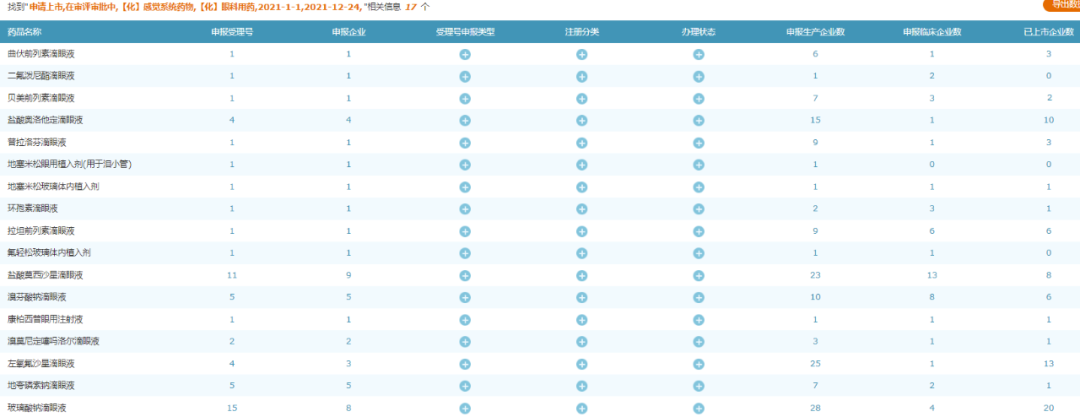The image size is (1080, 417).
Task: Show 受理号申报类型 for 环孢素滴眼液
Action: (x=465, y=209)
